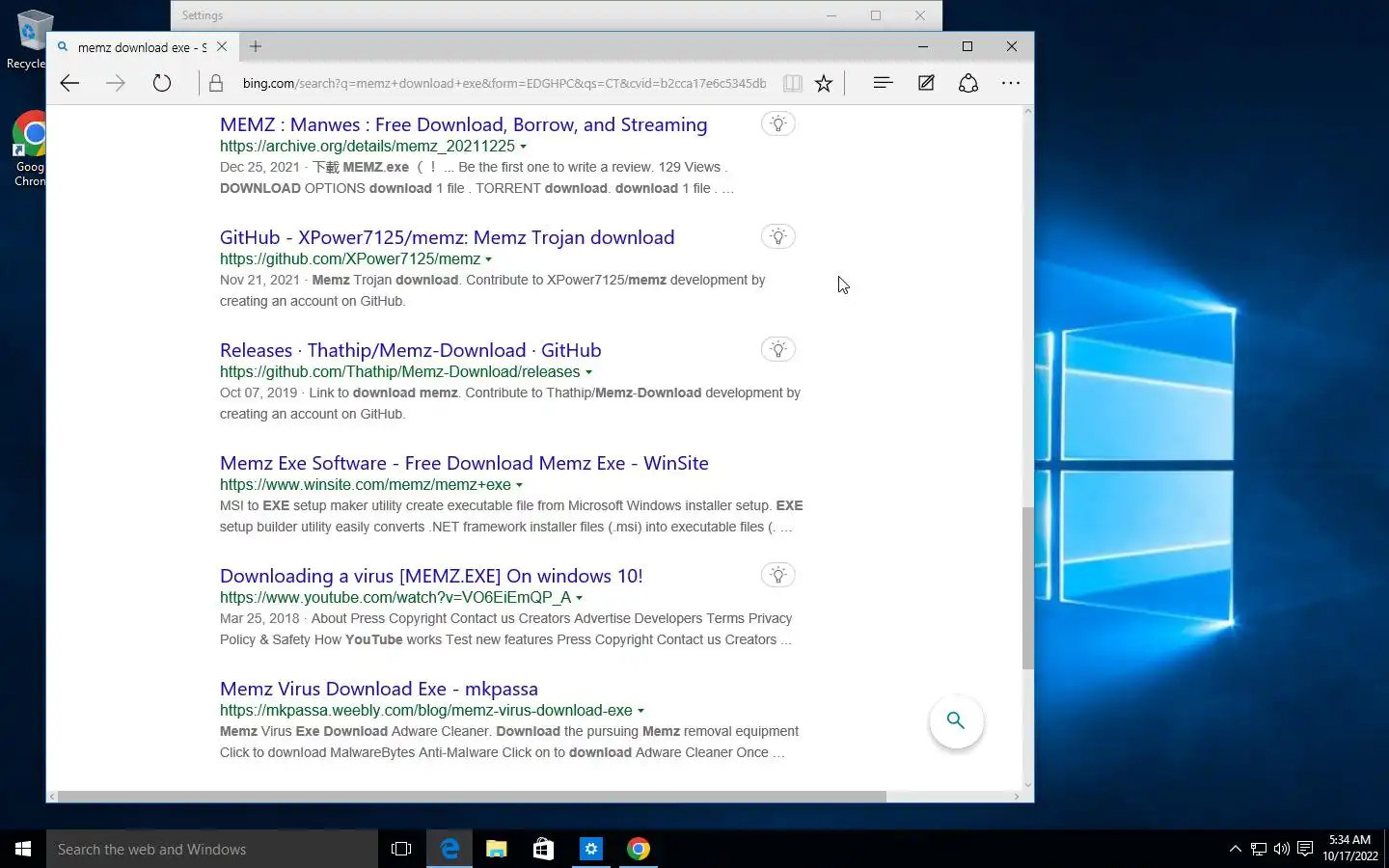The width and height of the screenshot is (1389, 868).
Task: Open the Hub icon in Edge toolbar
Action: point(882,83)
